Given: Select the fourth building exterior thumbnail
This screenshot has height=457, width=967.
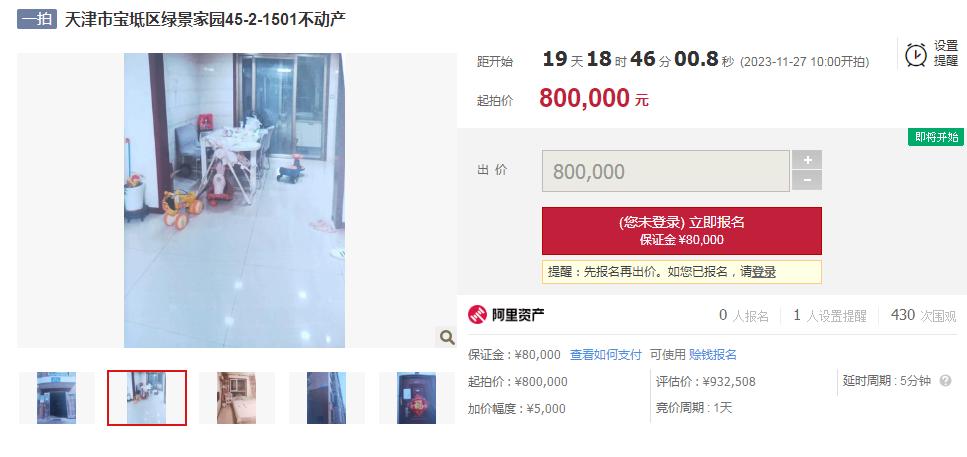Looking at the screenshot, I should point(326,398).
